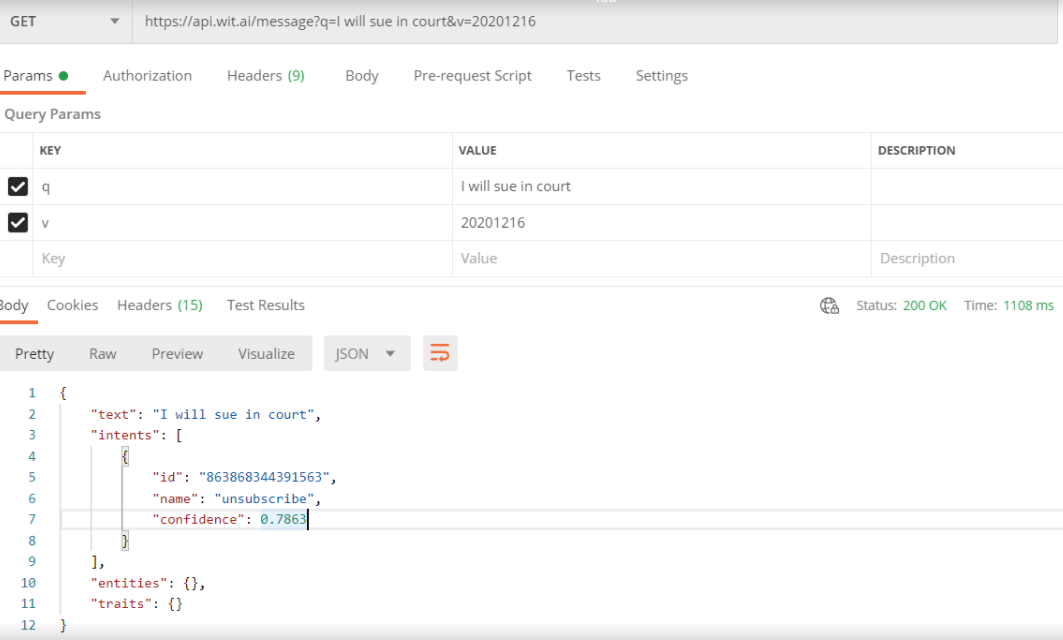This screenshot has height=640, width=1063.
Task: Click the "text" line in response
Action: (x=205, y=414)
